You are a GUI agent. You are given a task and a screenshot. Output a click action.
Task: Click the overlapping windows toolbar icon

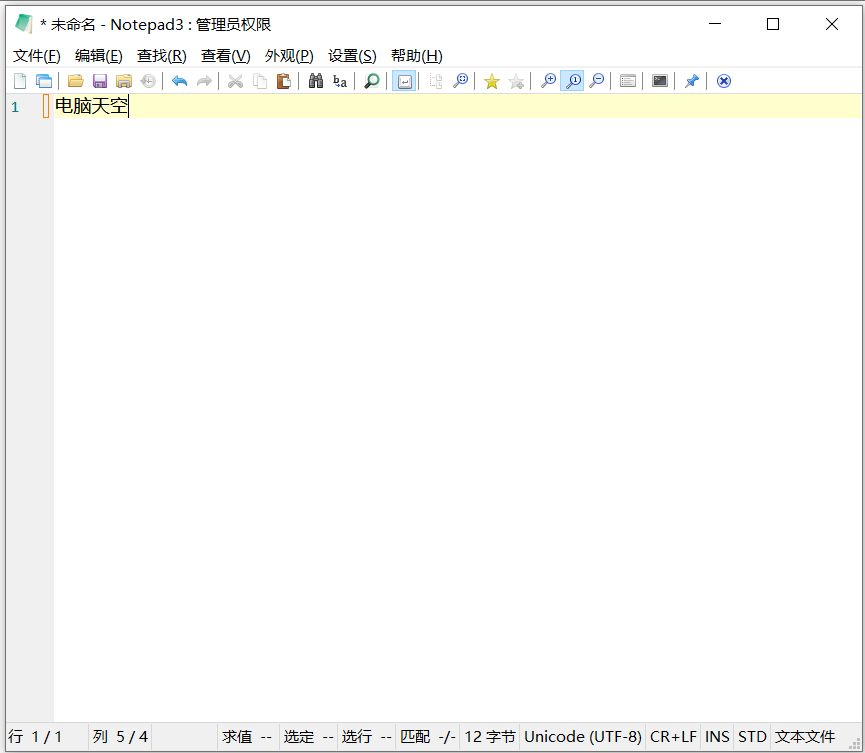pos(44,81)
